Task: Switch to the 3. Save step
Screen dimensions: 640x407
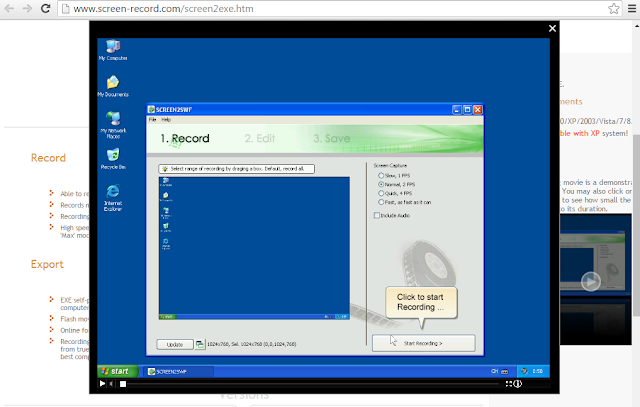Action: pyautogui.click(x=331, y=138)
